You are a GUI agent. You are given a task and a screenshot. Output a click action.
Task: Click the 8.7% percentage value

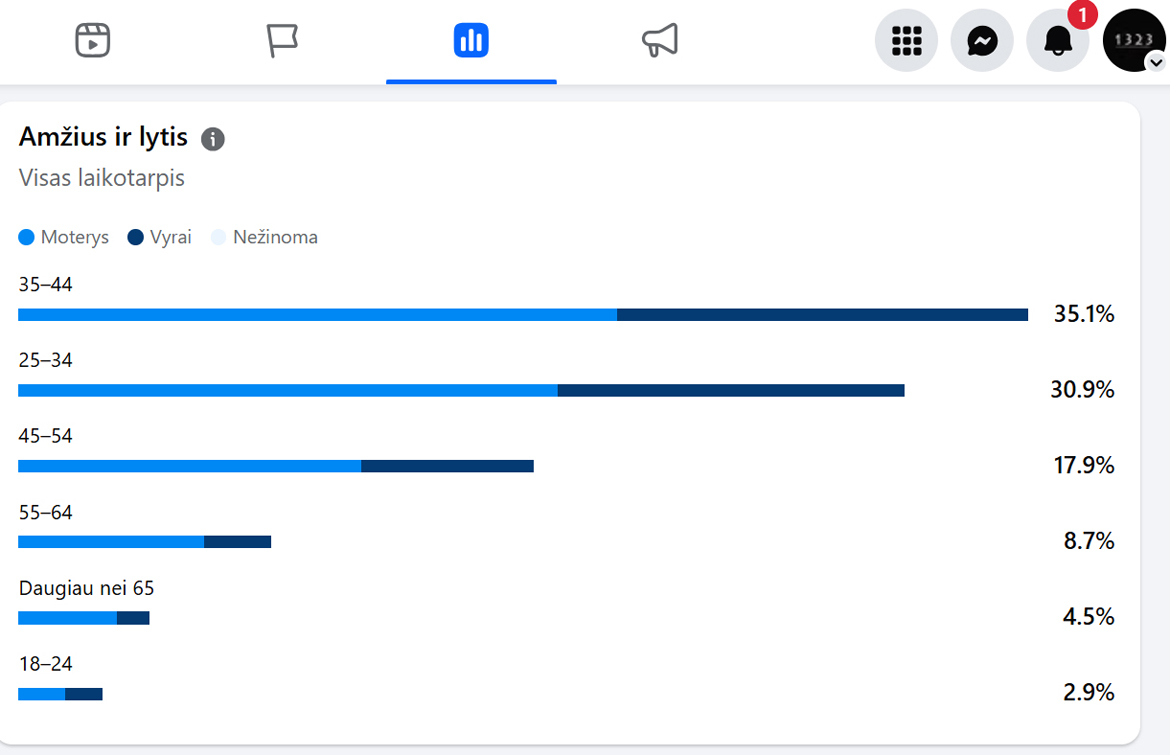tap(1089, 541)
